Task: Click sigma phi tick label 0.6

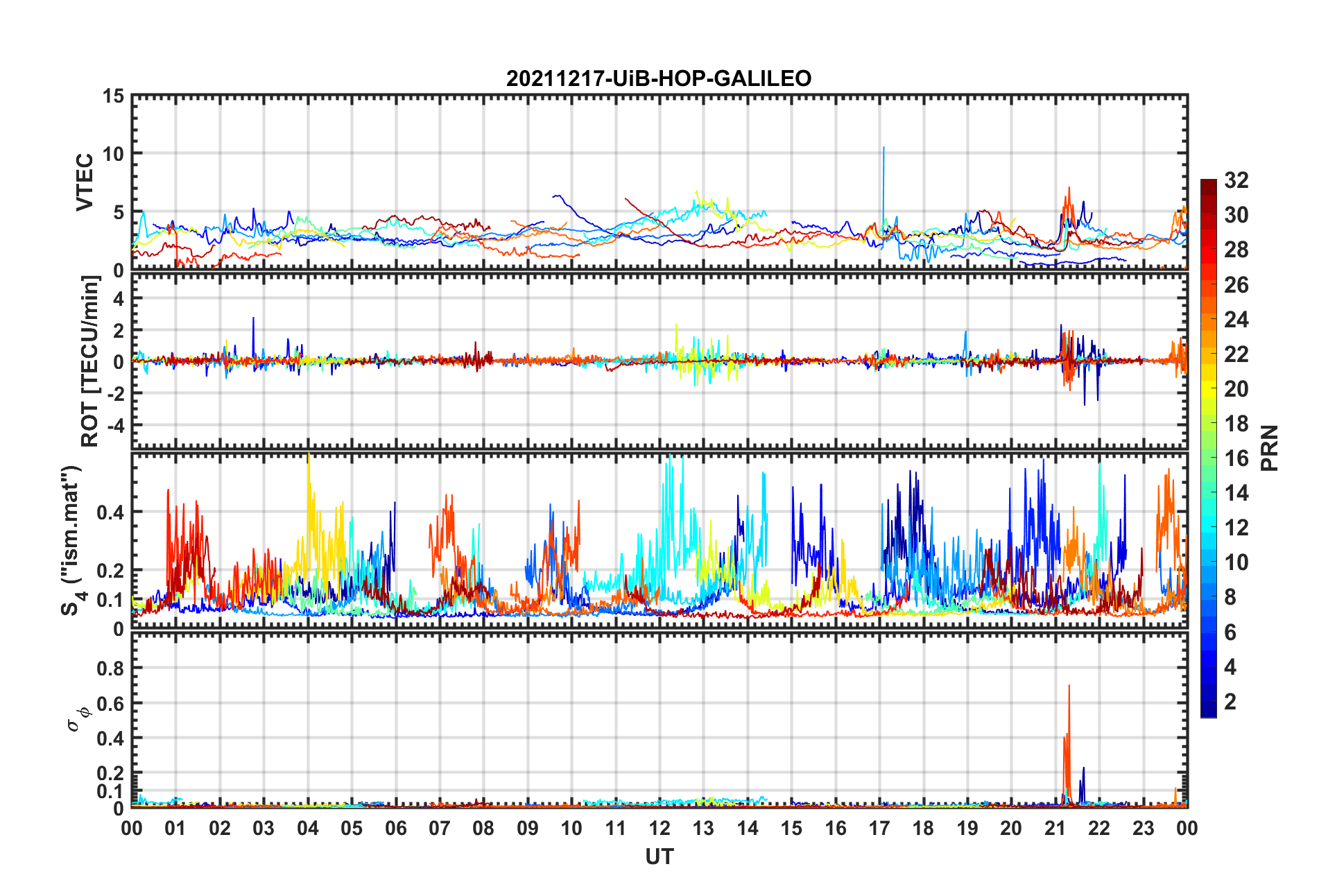Action: 111,703
